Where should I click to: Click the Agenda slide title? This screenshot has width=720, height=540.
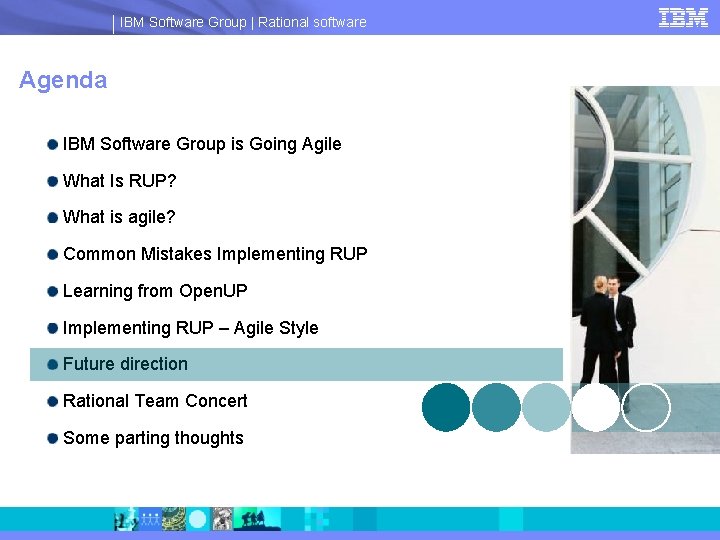pyautogui.click(x=63, y=80)
